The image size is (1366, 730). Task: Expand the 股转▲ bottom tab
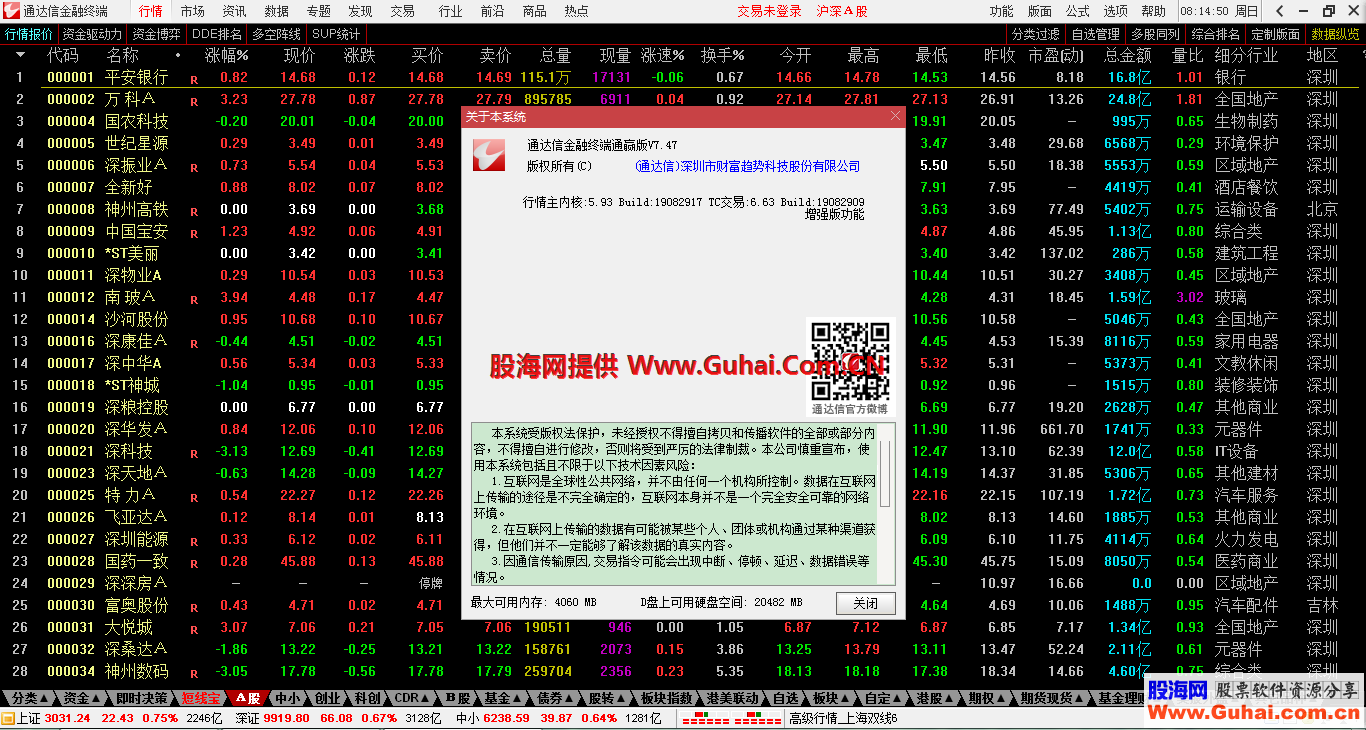pyautogui.click(x=606, y=698)
